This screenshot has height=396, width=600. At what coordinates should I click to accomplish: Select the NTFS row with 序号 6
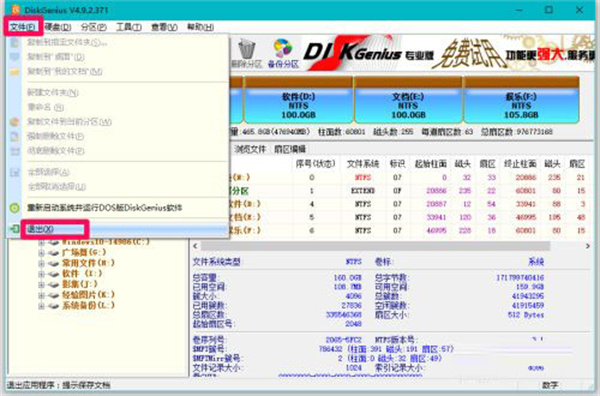tap(408, 230)
